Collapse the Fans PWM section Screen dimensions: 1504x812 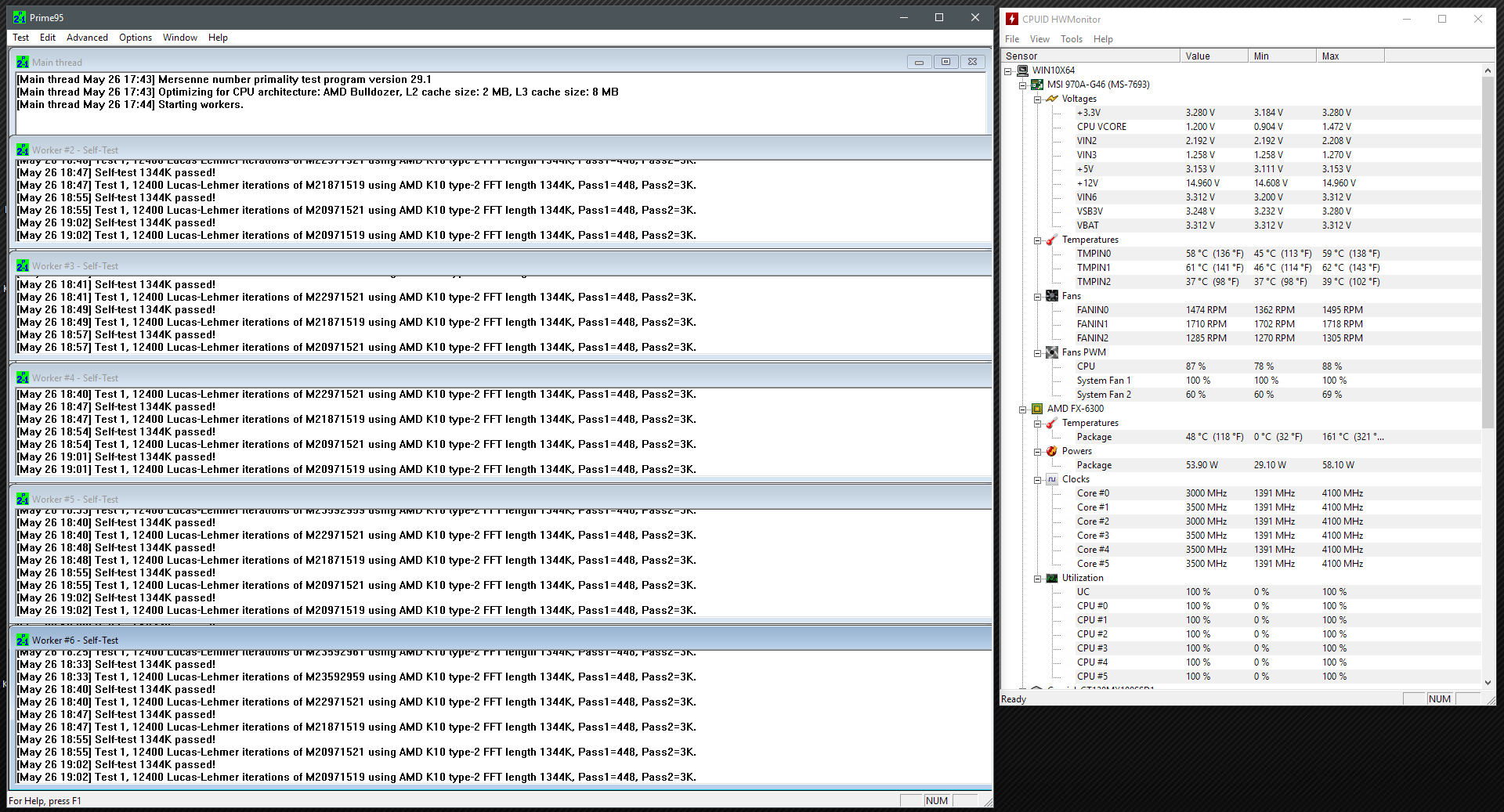click(x=1038, y=353)
